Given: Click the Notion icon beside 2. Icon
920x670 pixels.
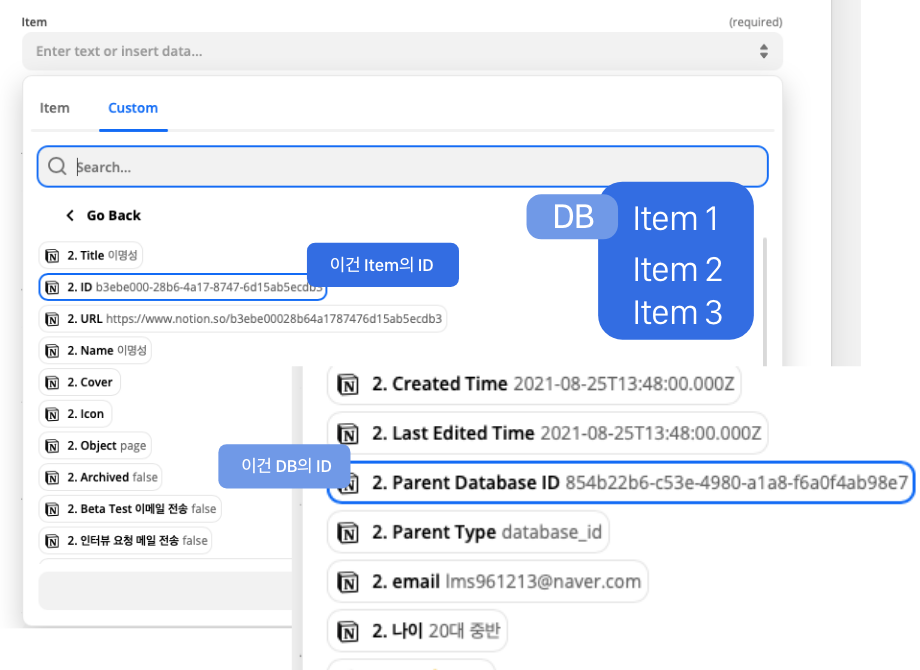Looking at the screenshot, I should tap(52, 414).
